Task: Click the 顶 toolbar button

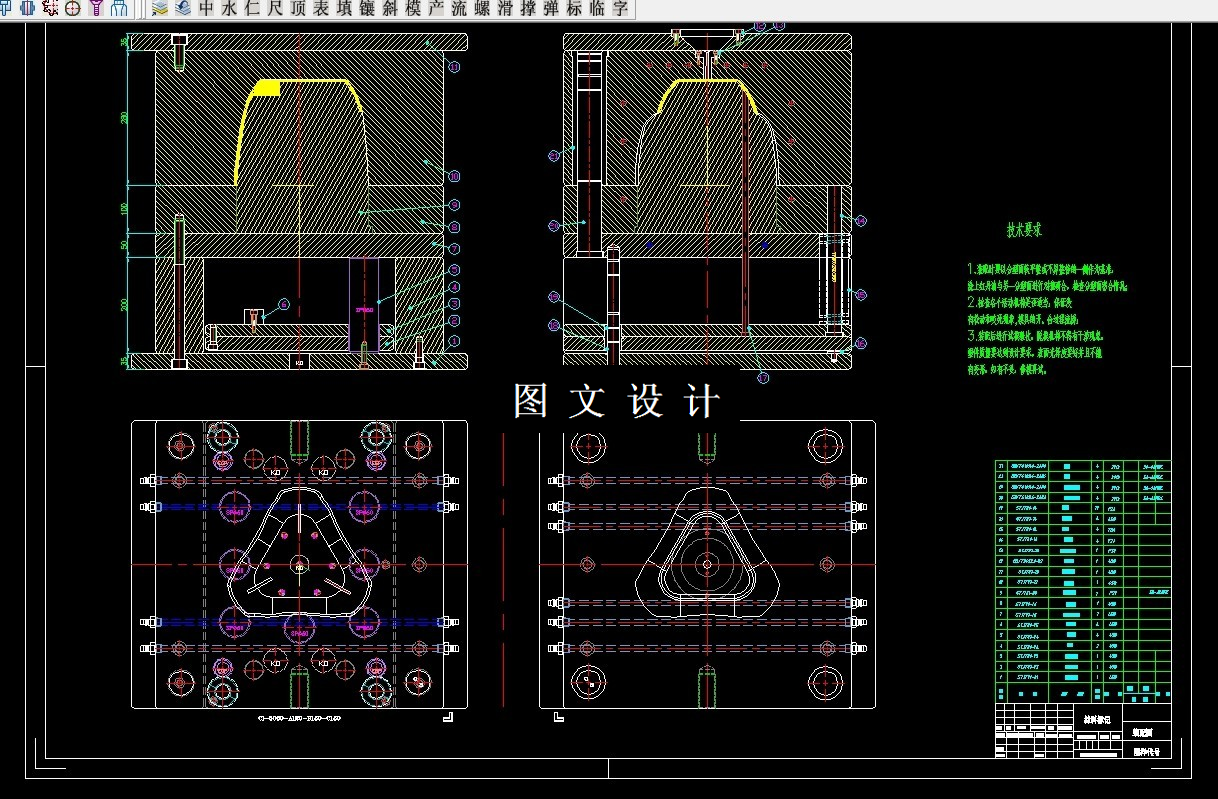Action: pos(298,8)
